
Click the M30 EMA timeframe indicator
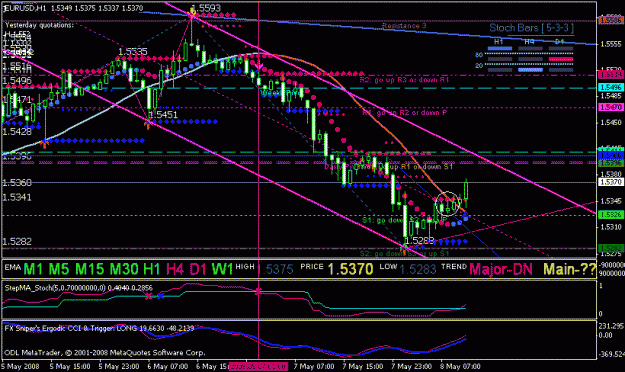[x=124, y=269]
